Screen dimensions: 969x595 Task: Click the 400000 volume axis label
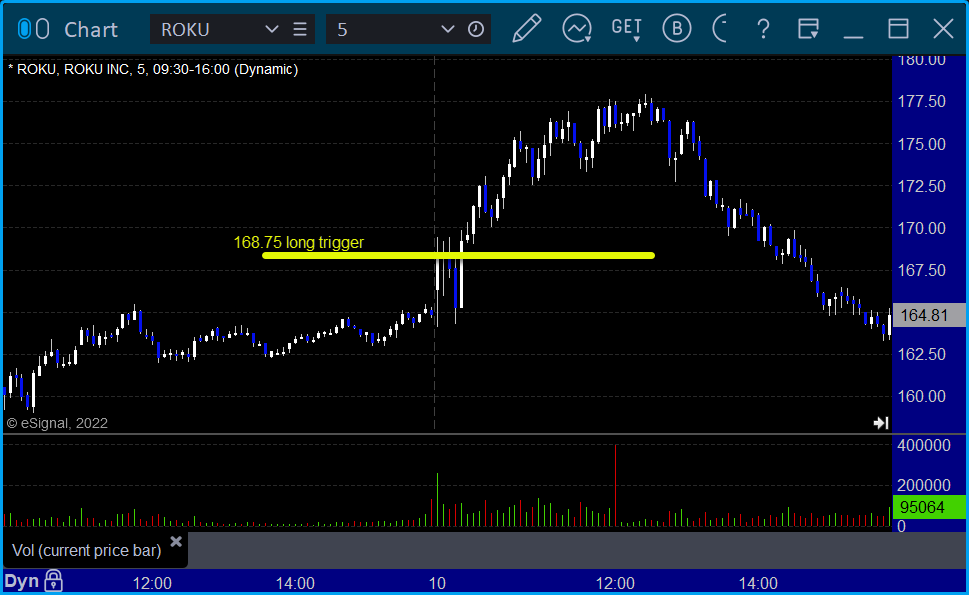(x=924, y=445)
